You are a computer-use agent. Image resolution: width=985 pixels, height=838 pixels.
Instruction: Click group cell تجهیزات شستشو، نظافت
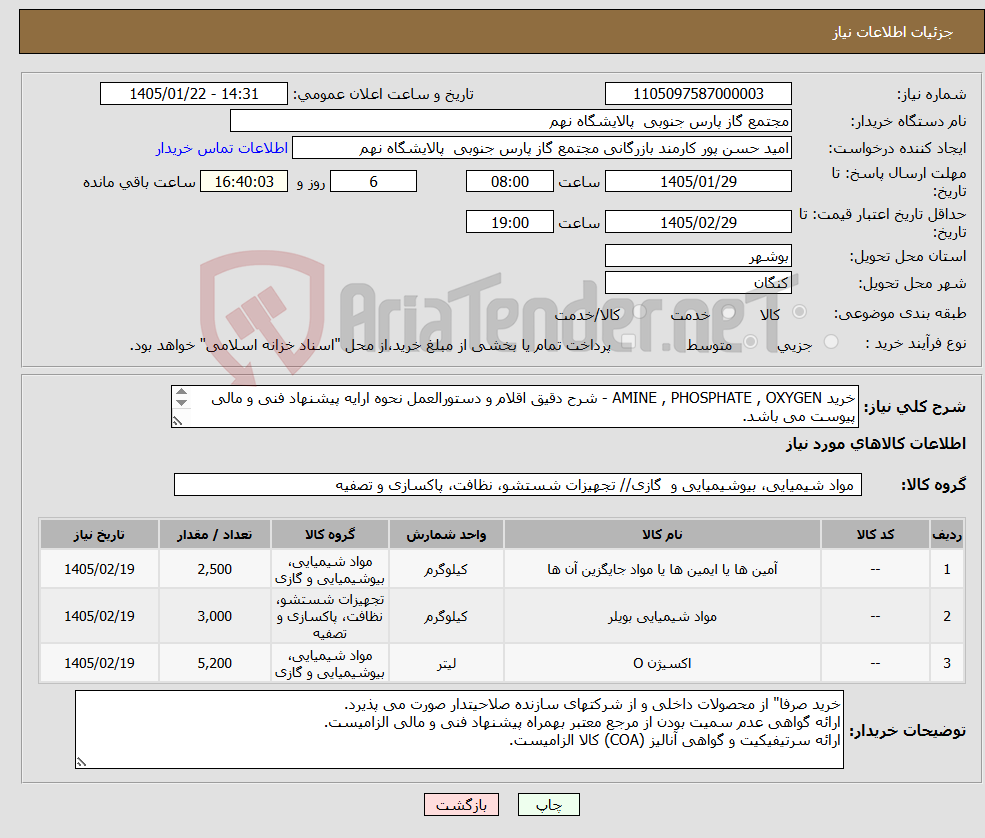pos(330,616)
